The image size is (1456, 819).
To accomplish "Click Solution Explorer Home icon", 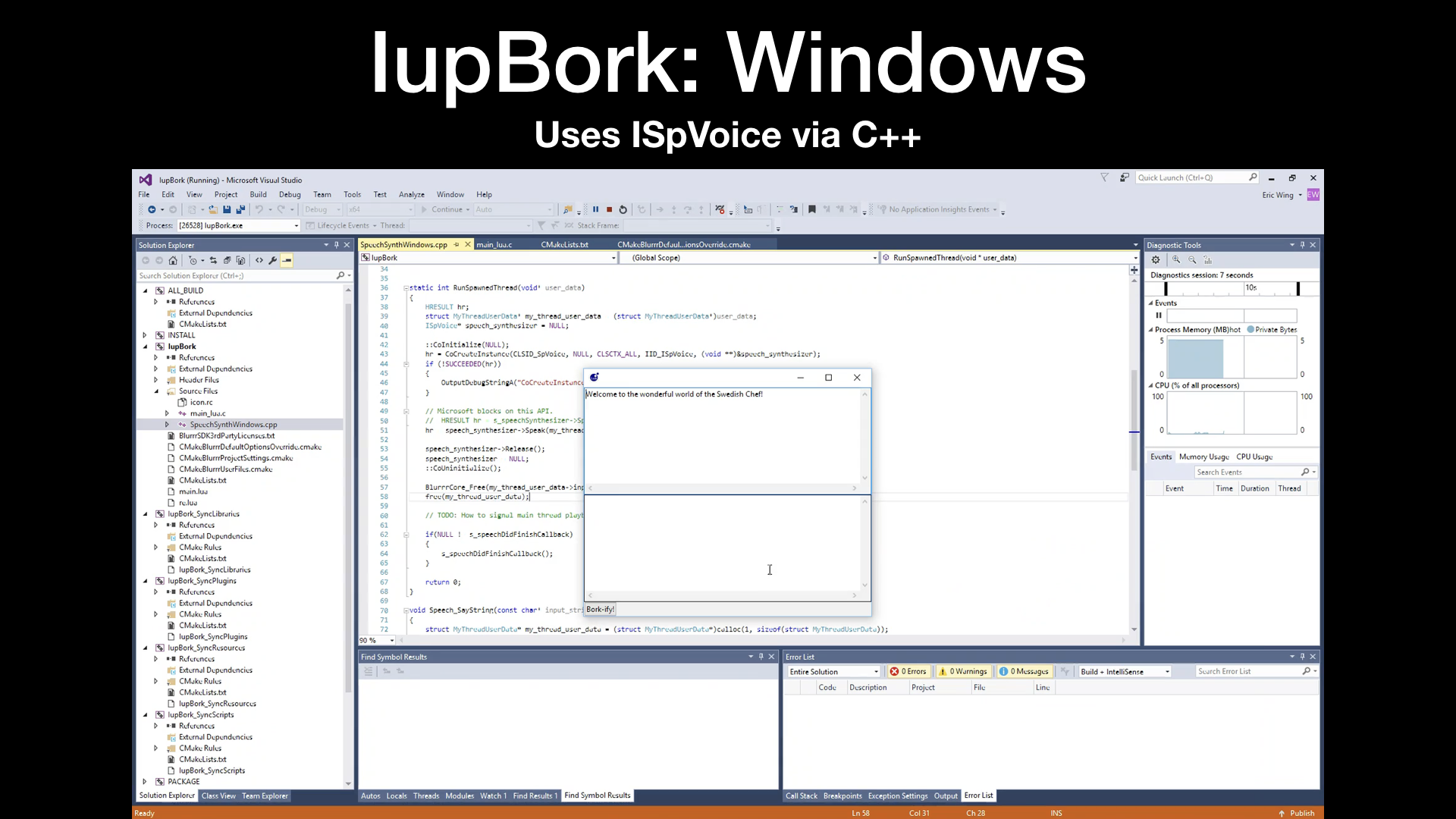I will (x=173, y=261).
